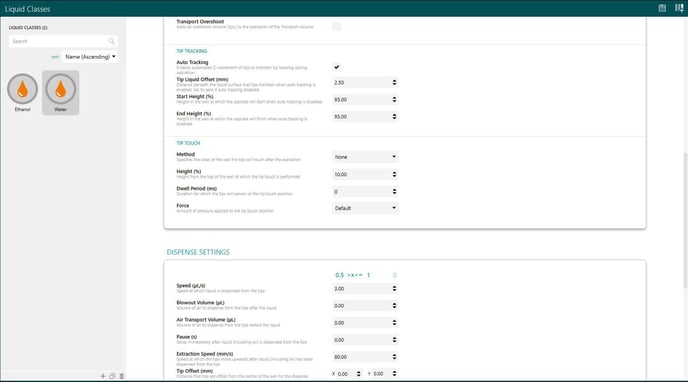Click the Transport Overshoot label
The height and width of the screenshot is (382, 688).
(x=200, y=21)
